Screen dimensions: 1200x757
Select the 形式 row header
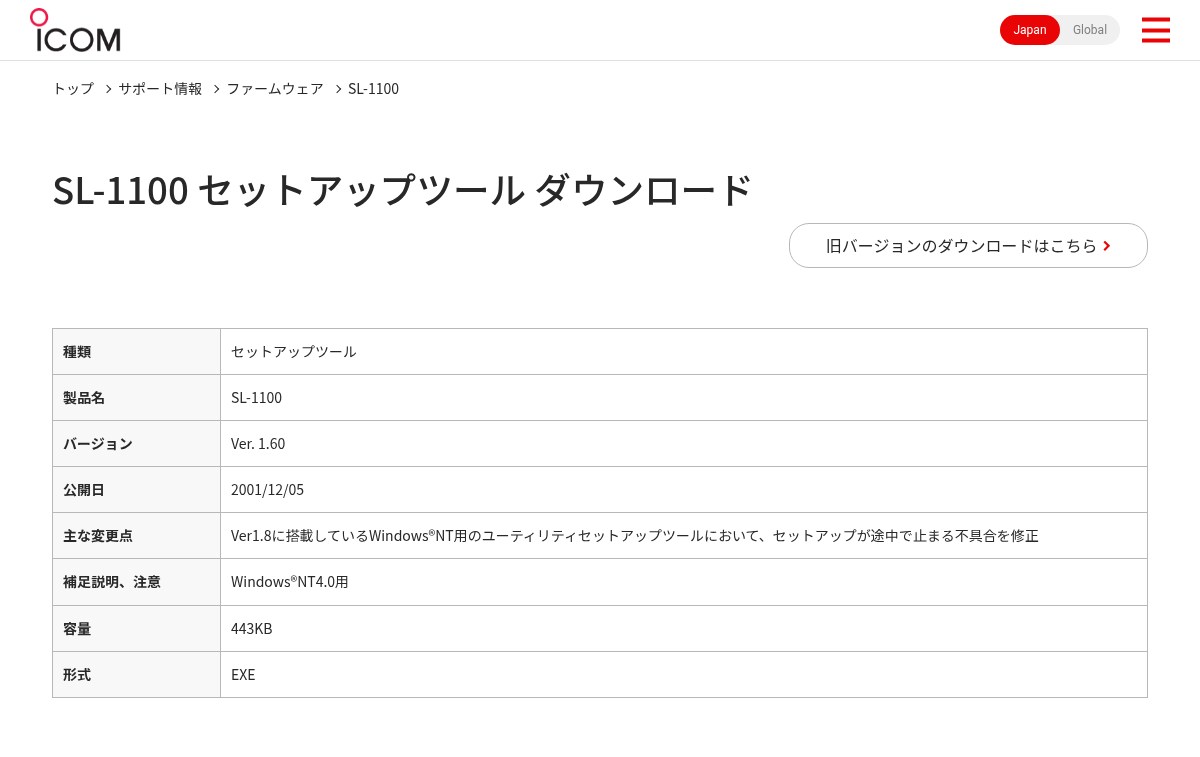(136, 675)
